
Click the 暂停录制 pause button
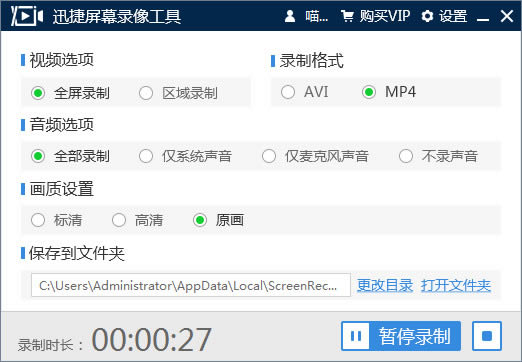[401, 336]
